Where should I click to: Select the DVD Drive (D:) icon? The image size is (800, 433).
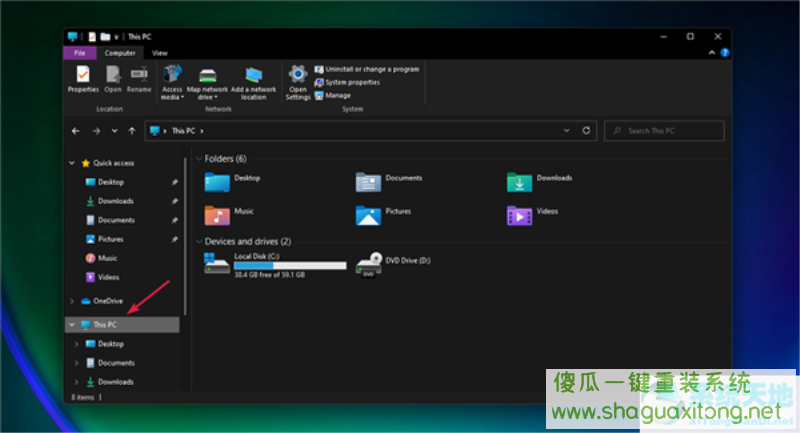click(368, 265)
